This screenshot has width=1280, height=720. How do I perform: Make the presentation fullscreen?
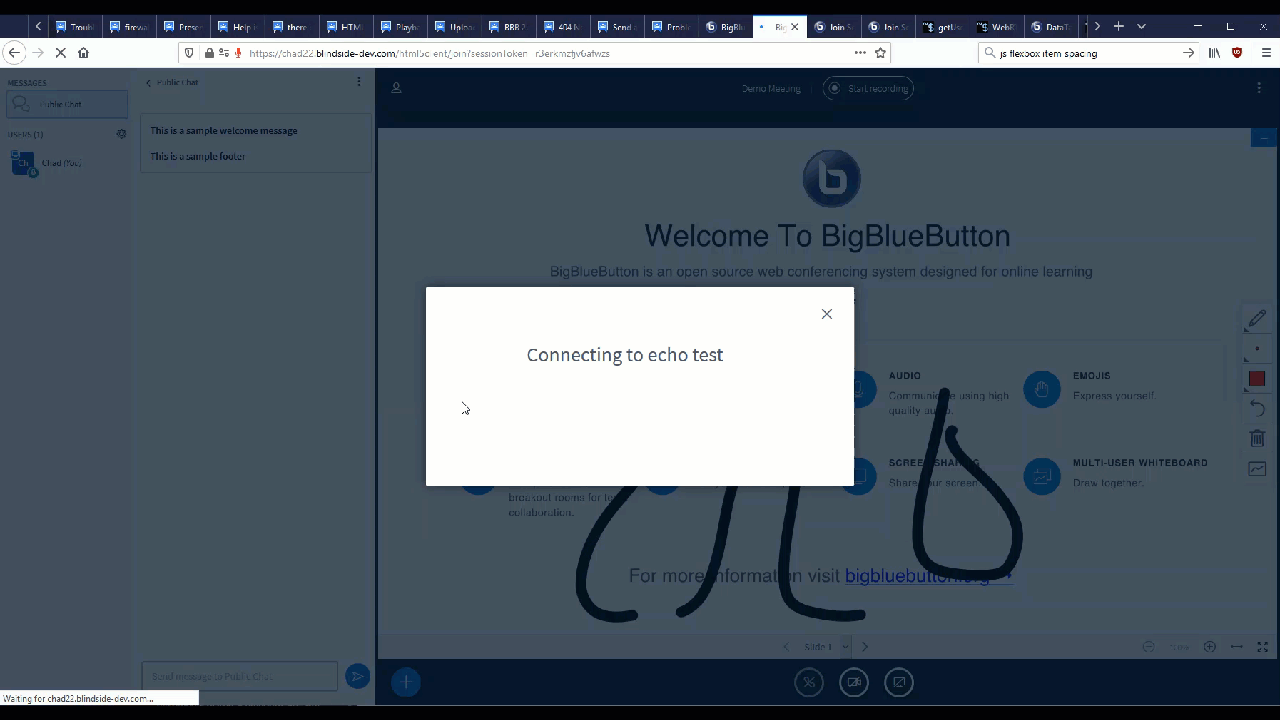[x=1262, y=647]
